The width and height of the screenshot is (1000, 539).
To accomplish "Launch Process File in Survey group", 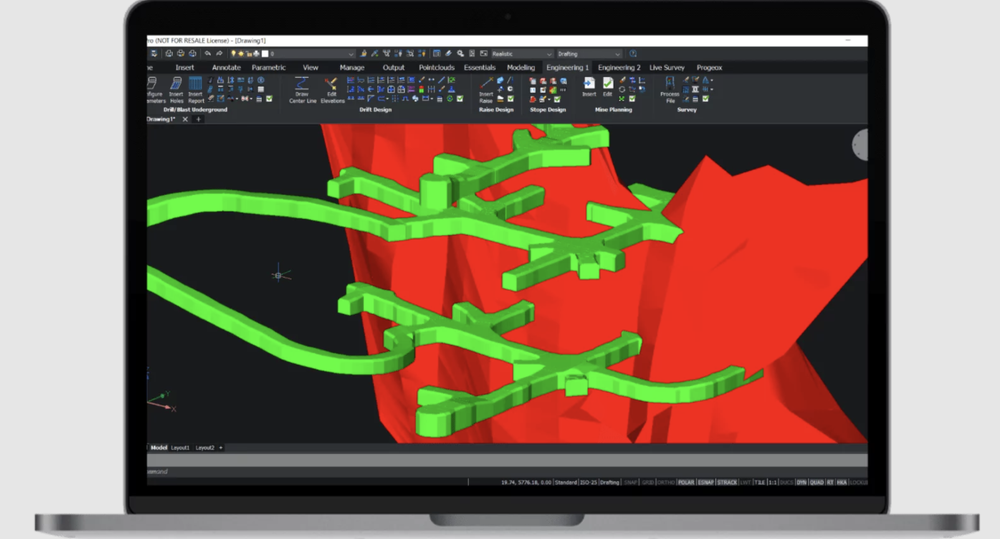I will 670,90.
